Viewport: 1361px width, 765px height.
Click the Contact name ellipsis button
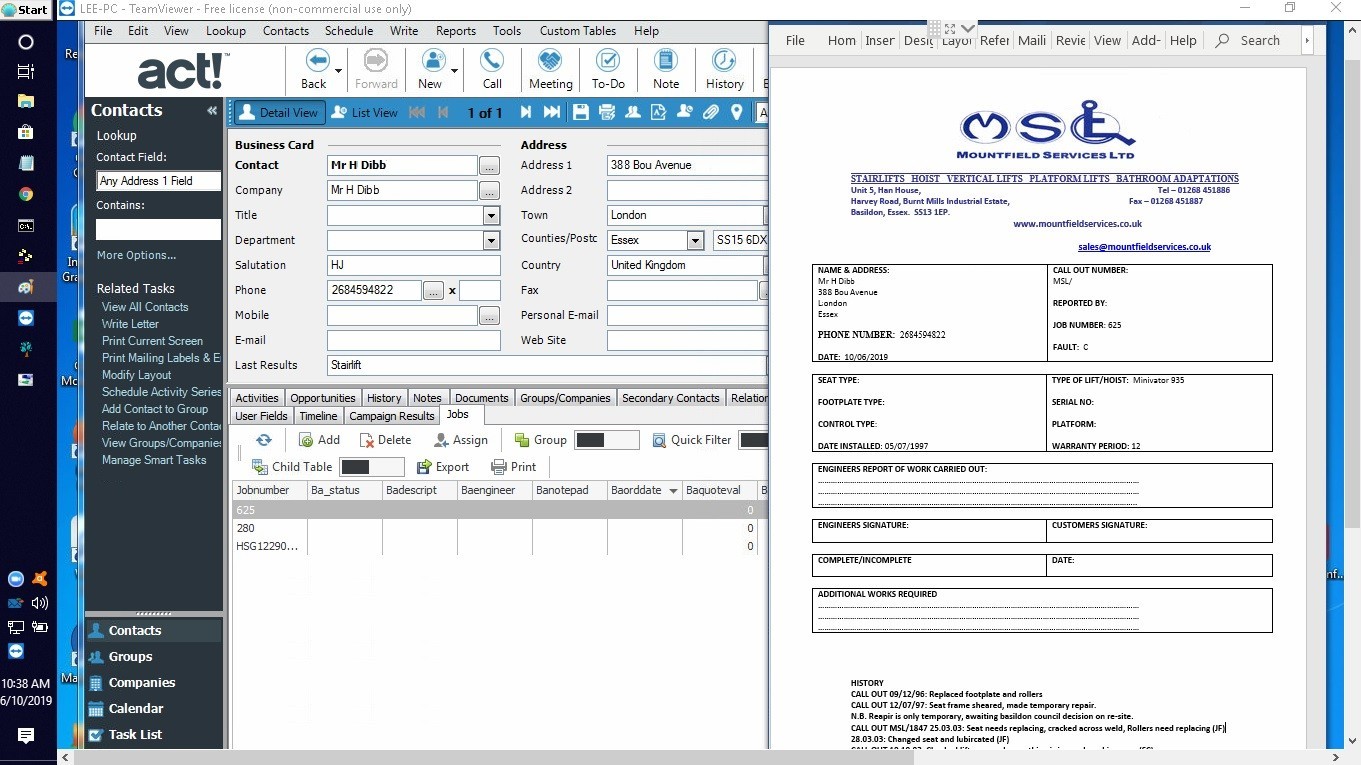[489, 165]
